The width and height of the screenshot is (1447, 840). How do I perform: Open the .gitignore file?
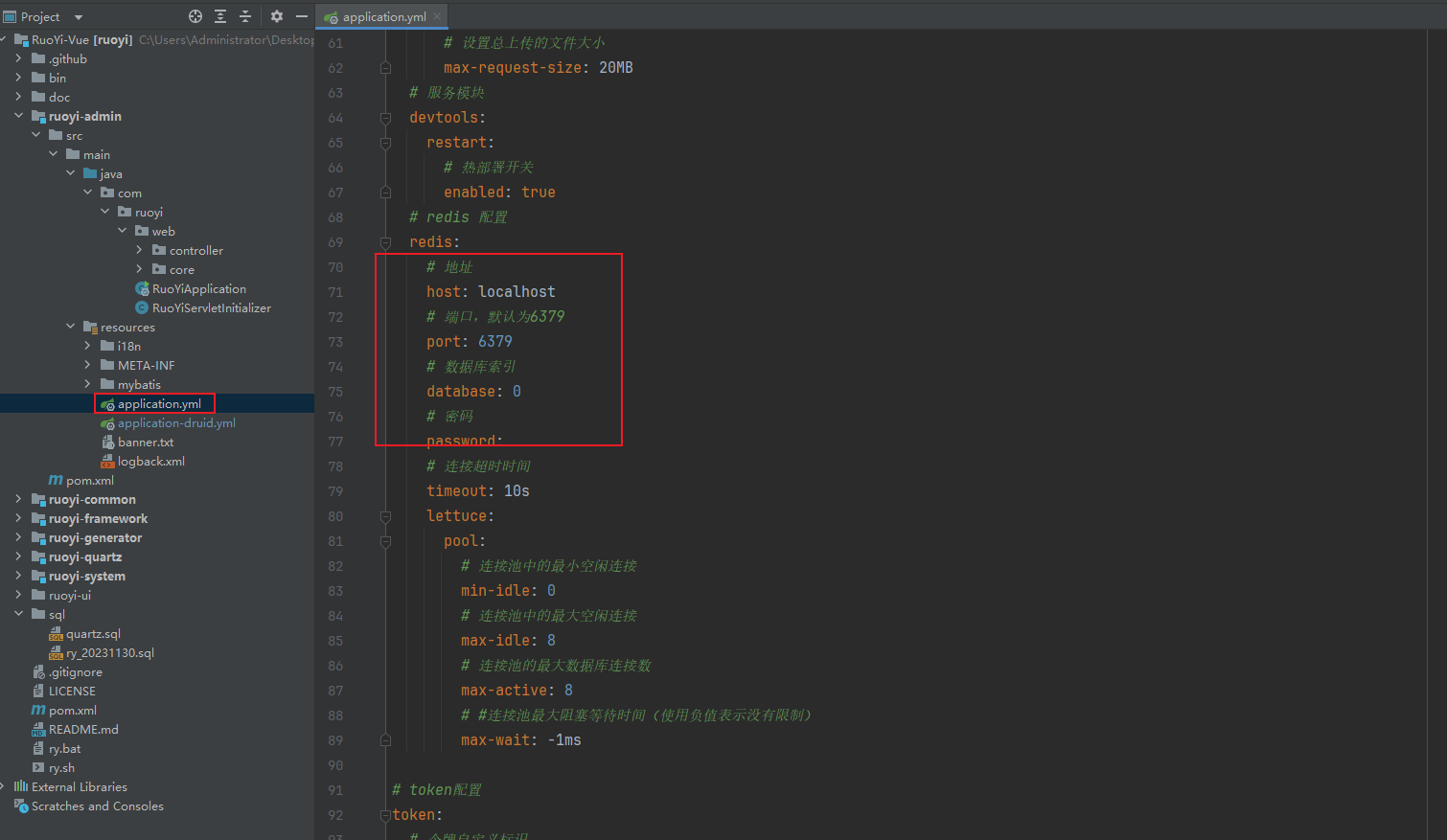pyautogui.click(x=76, y=671)
